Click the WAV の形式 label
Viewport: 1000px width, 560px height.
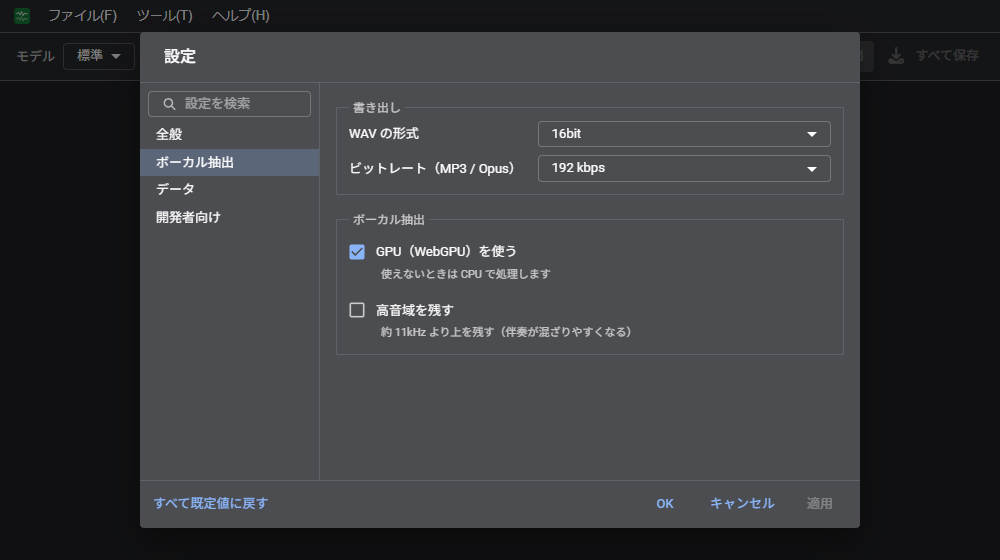(384, 133)
